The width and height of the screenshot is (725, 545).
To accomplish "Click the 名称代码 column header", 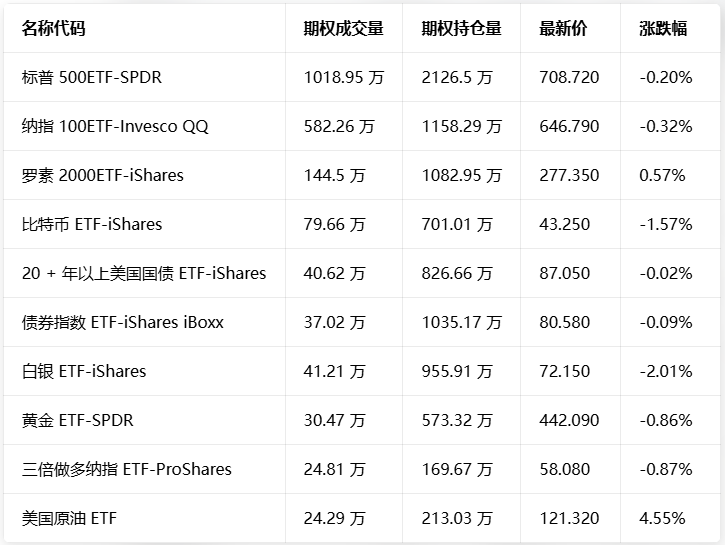I will pos(54,28).
